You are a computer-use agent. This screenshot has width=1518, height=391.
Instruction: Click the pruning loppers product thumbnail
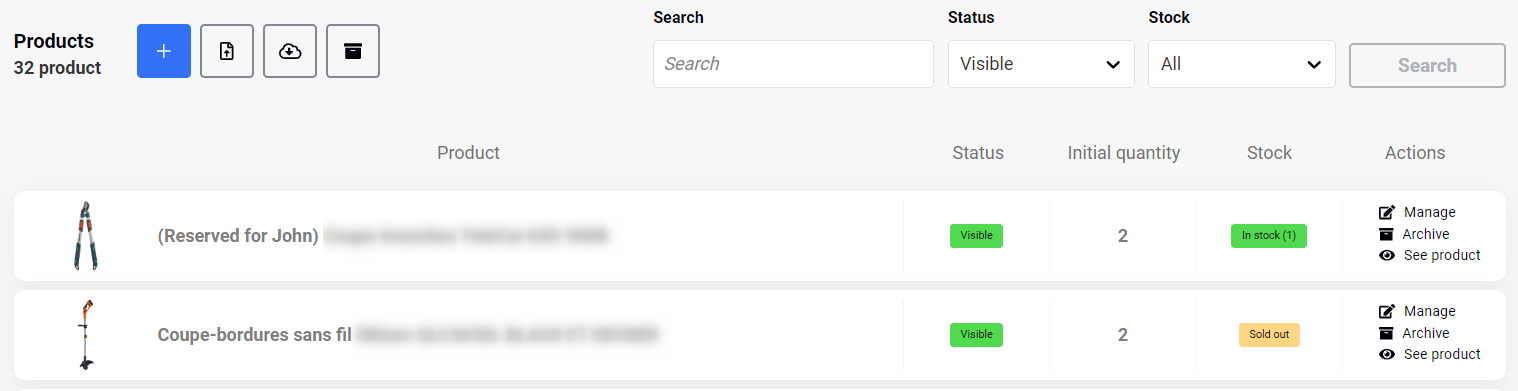85,236
